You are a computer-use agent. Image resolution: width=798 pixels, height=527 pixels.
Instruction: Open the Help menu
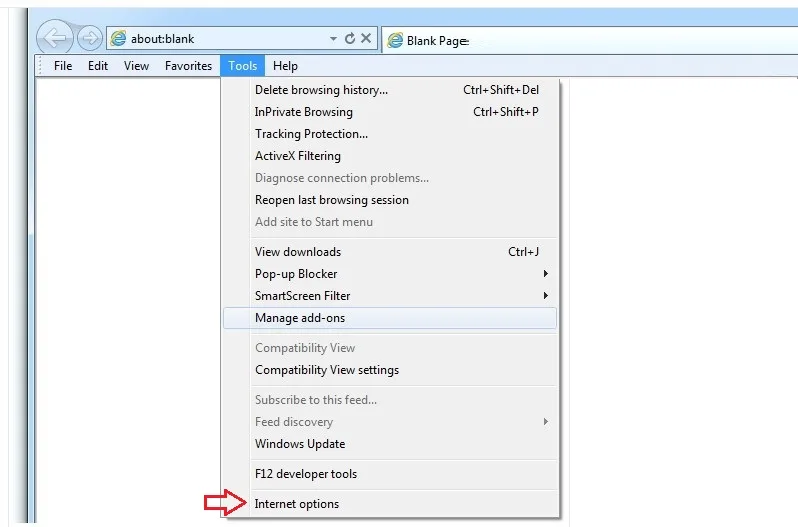point(285,66)
